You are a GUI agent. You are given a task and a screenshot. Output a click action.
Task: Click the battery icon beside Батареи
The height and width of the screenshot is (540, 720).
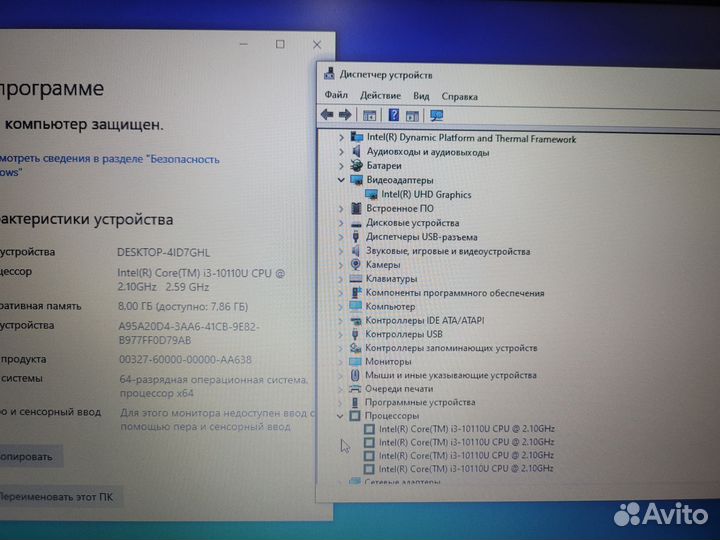pyautogui.click(x=356, y=165)
